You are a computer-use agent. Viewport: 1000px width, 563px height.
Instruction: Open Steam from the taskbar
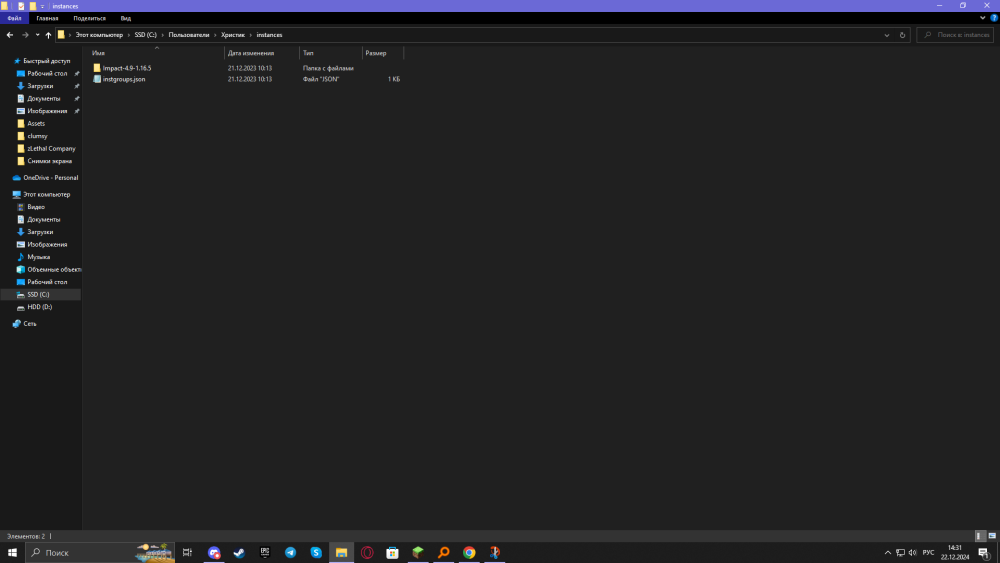pyautogui.click(x=239, y=553)
